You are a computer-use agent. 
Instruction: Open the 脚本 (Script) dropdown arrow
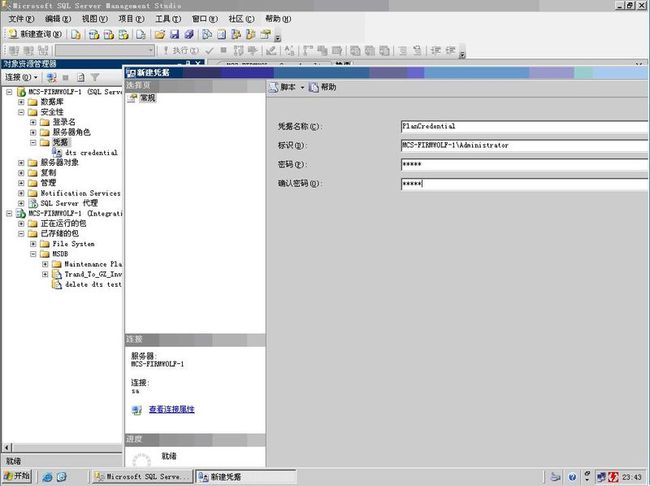302,87
